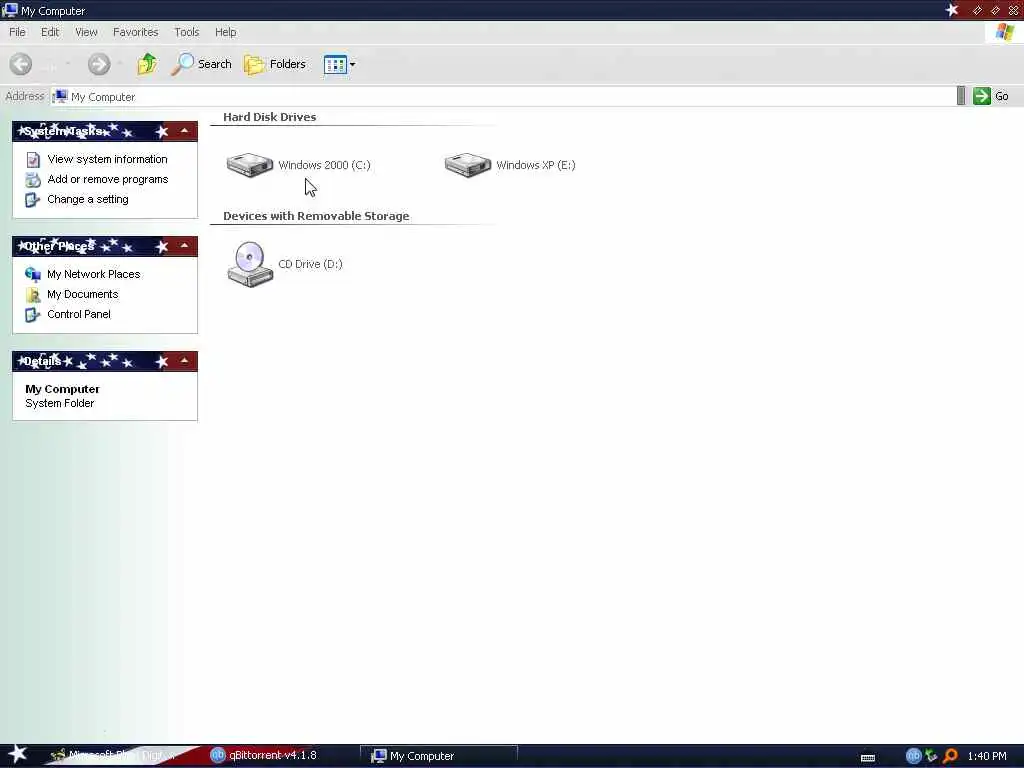Click the Hard Disk Drives group header
This screenshot has height=768, width=1024.
coord(269,117)
